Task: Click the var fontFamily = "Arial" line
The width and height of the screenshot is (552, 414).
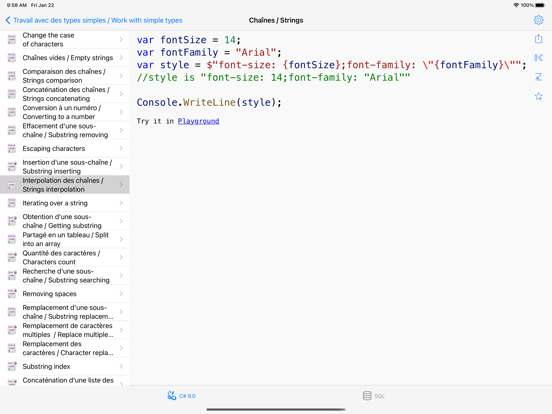Action: click(209, 52)
